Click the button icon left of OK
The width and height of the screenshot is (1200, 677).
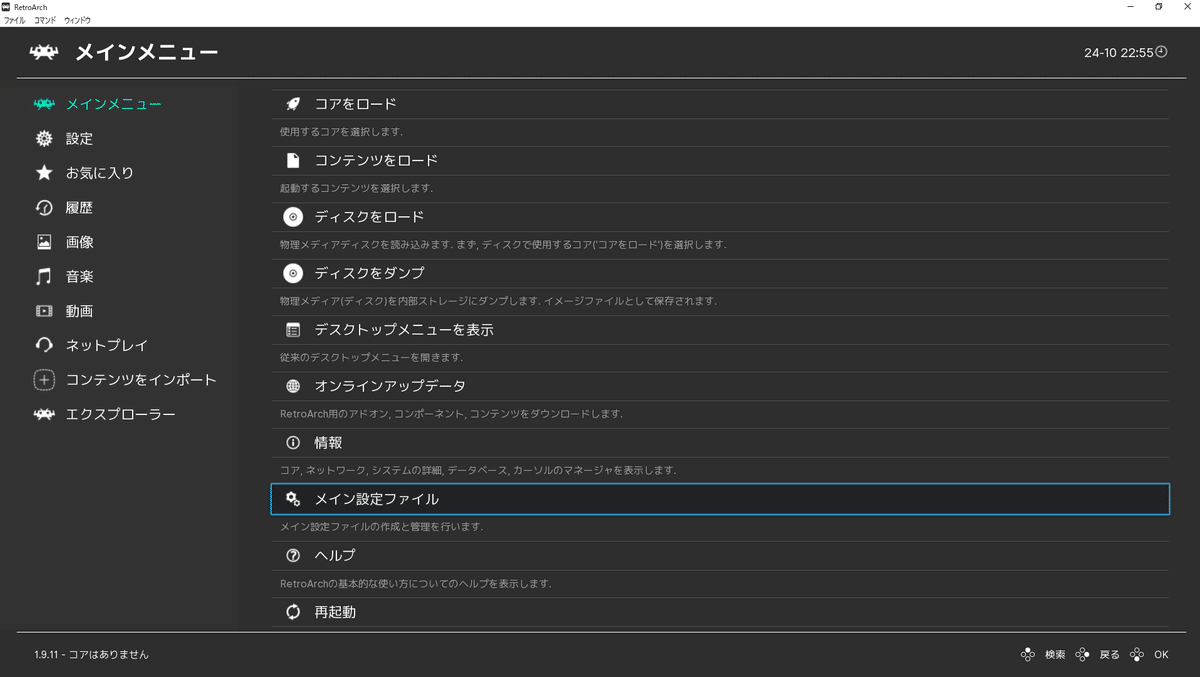(x=1137, y=655)
